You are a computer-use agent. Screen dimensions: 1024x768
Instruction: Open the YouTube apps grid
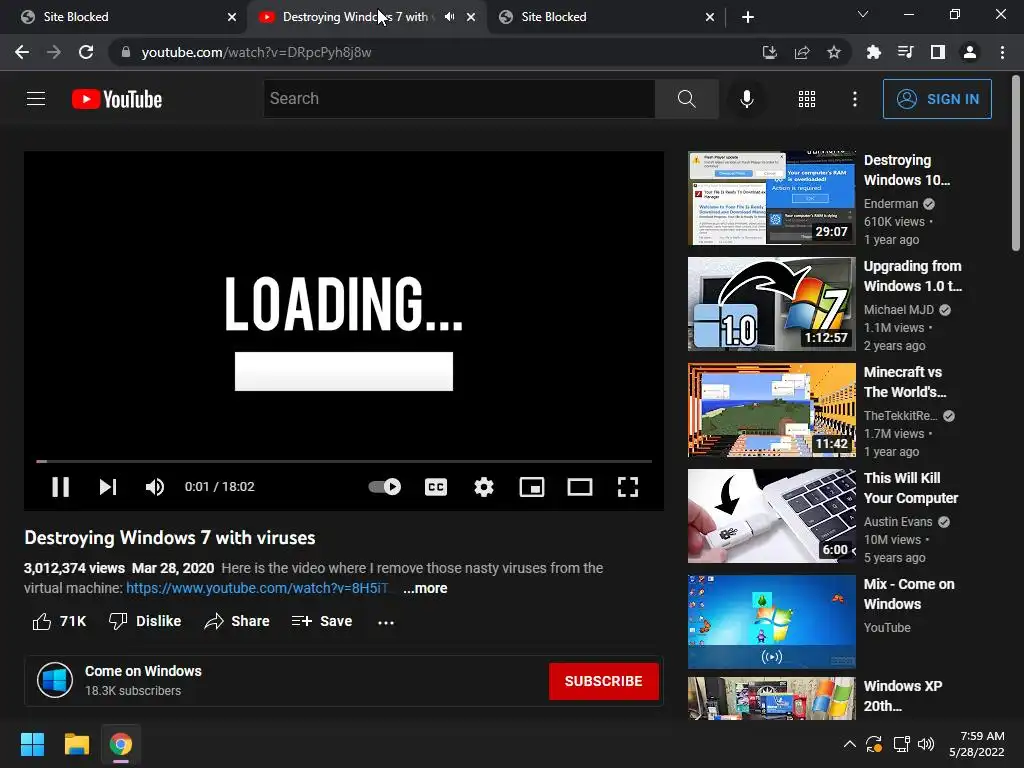tap(807, 99)
